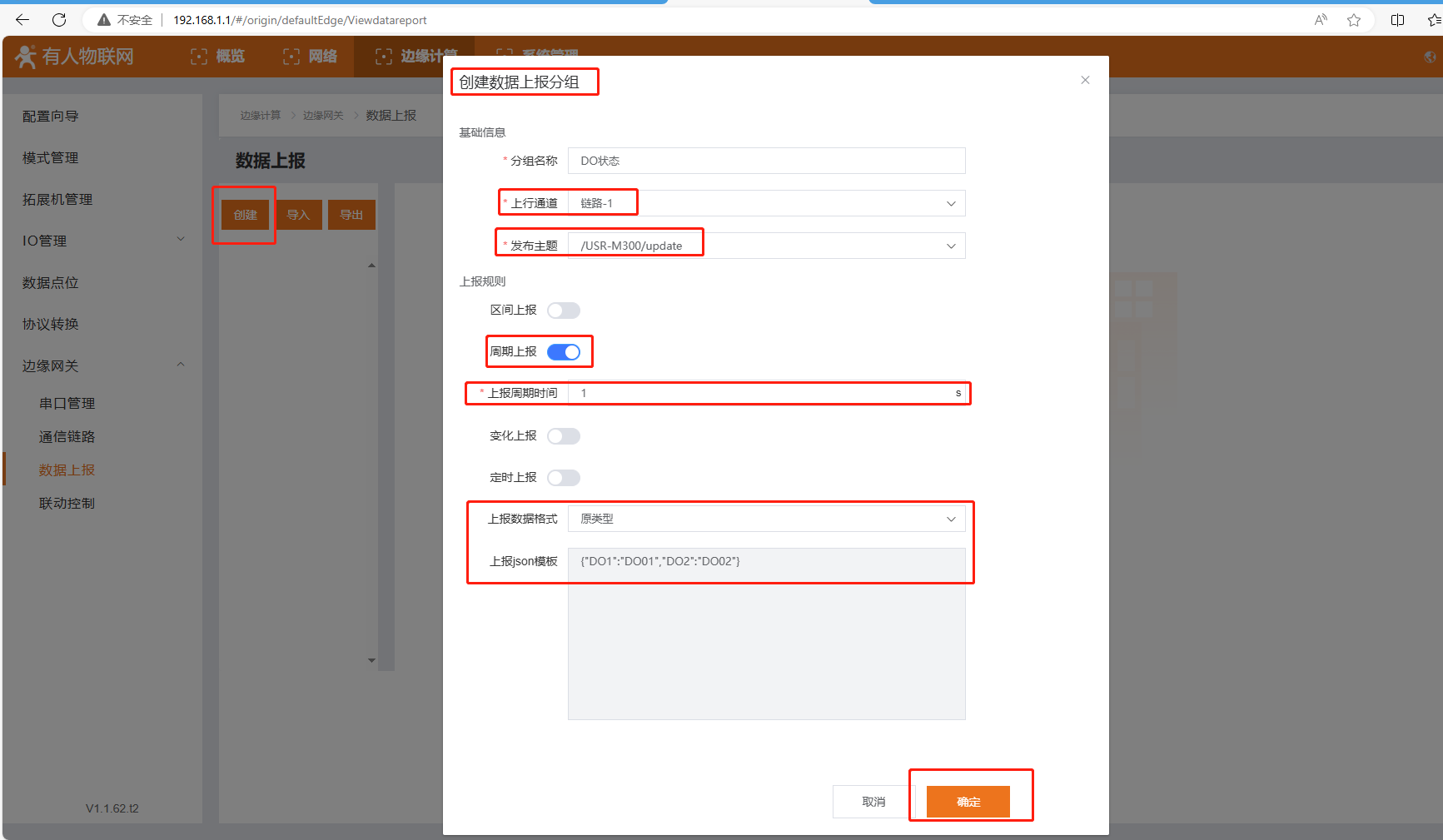Viewport: 1443px width, 840px height.
Task: Close the create report group dialog
Action: [x=1085, y=80]
